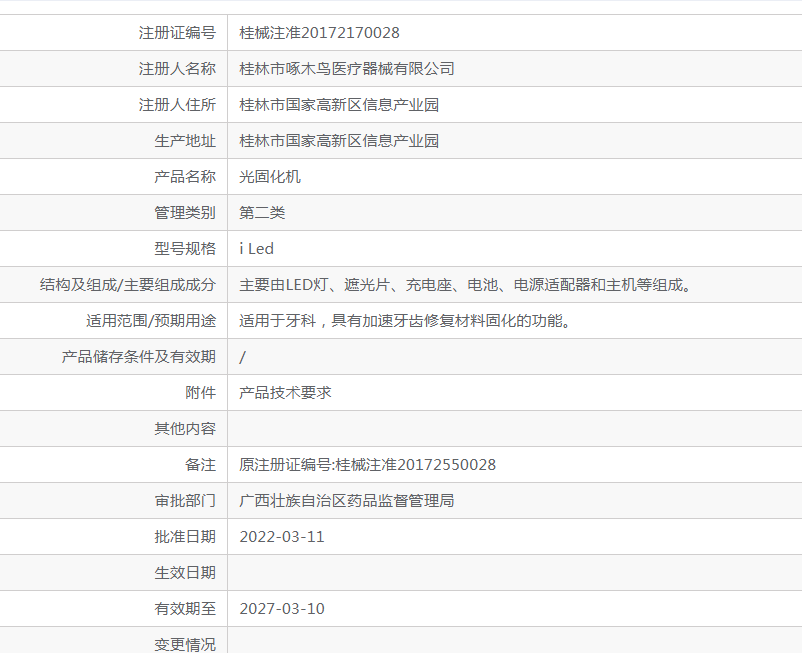Select category value 第二类
The height and width of the screenshot is (653, 802).
(262, 213)
